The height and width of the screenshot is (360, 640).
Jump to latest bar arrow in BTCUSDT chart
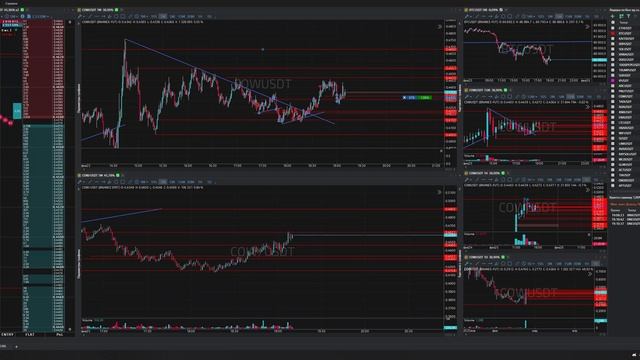[x=588, y=27]
